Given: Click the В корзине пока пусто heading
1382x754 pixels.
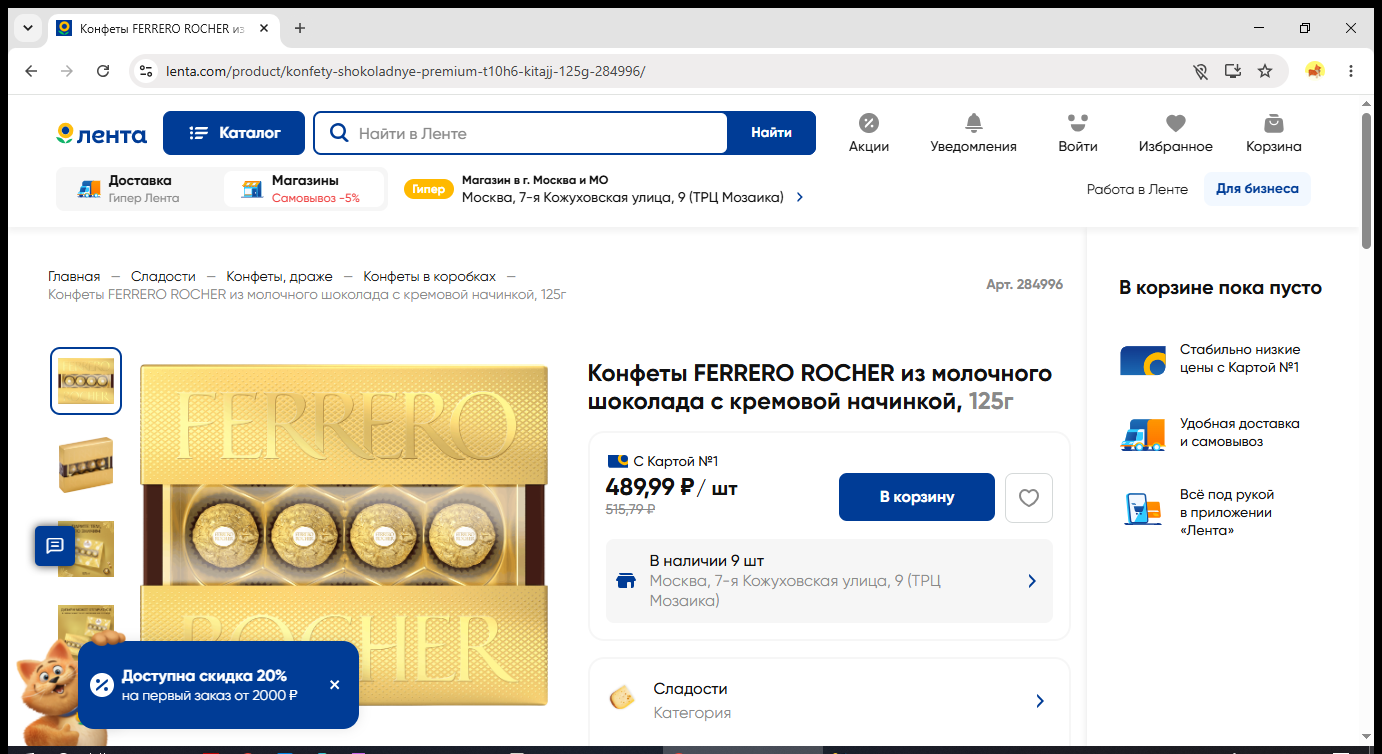Looking at the screenshot, I should point(1220,288).
